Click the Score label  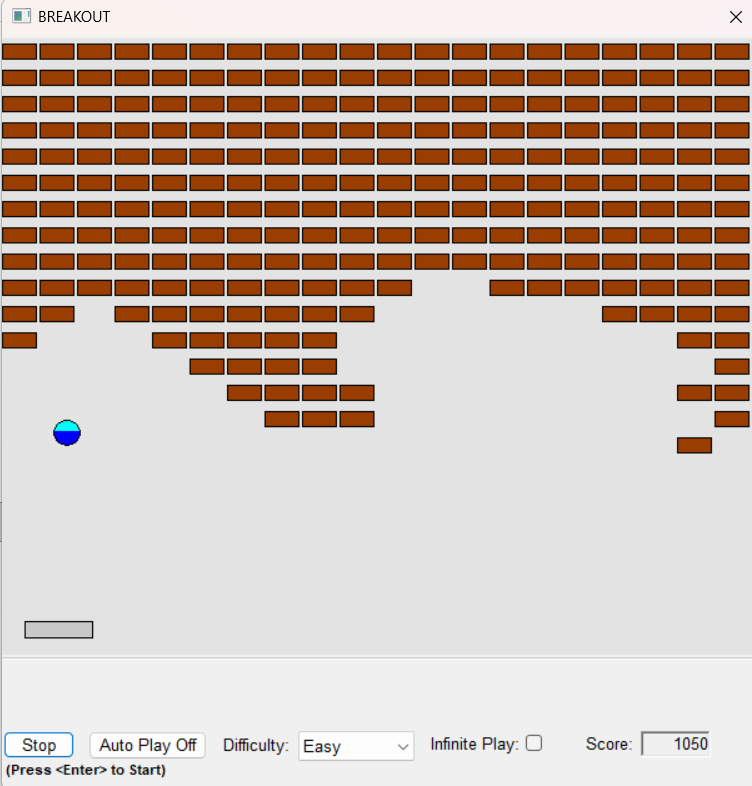coord(609,744)
